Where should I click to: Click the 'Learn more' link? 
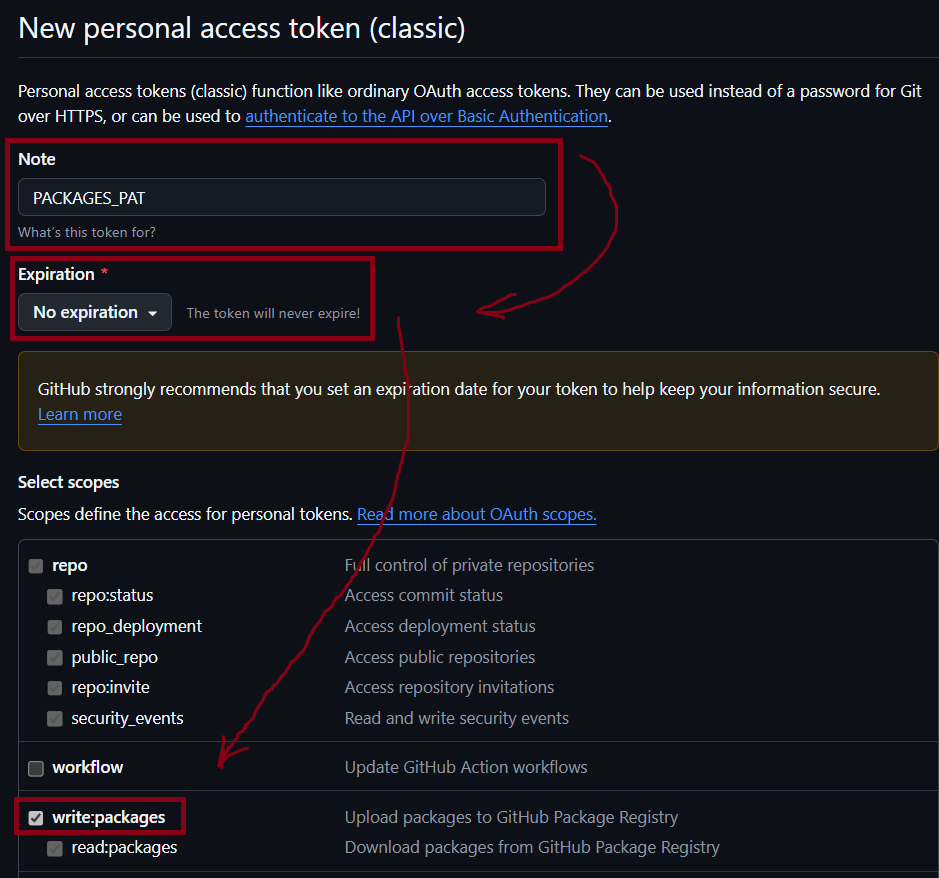click(80, 414)
